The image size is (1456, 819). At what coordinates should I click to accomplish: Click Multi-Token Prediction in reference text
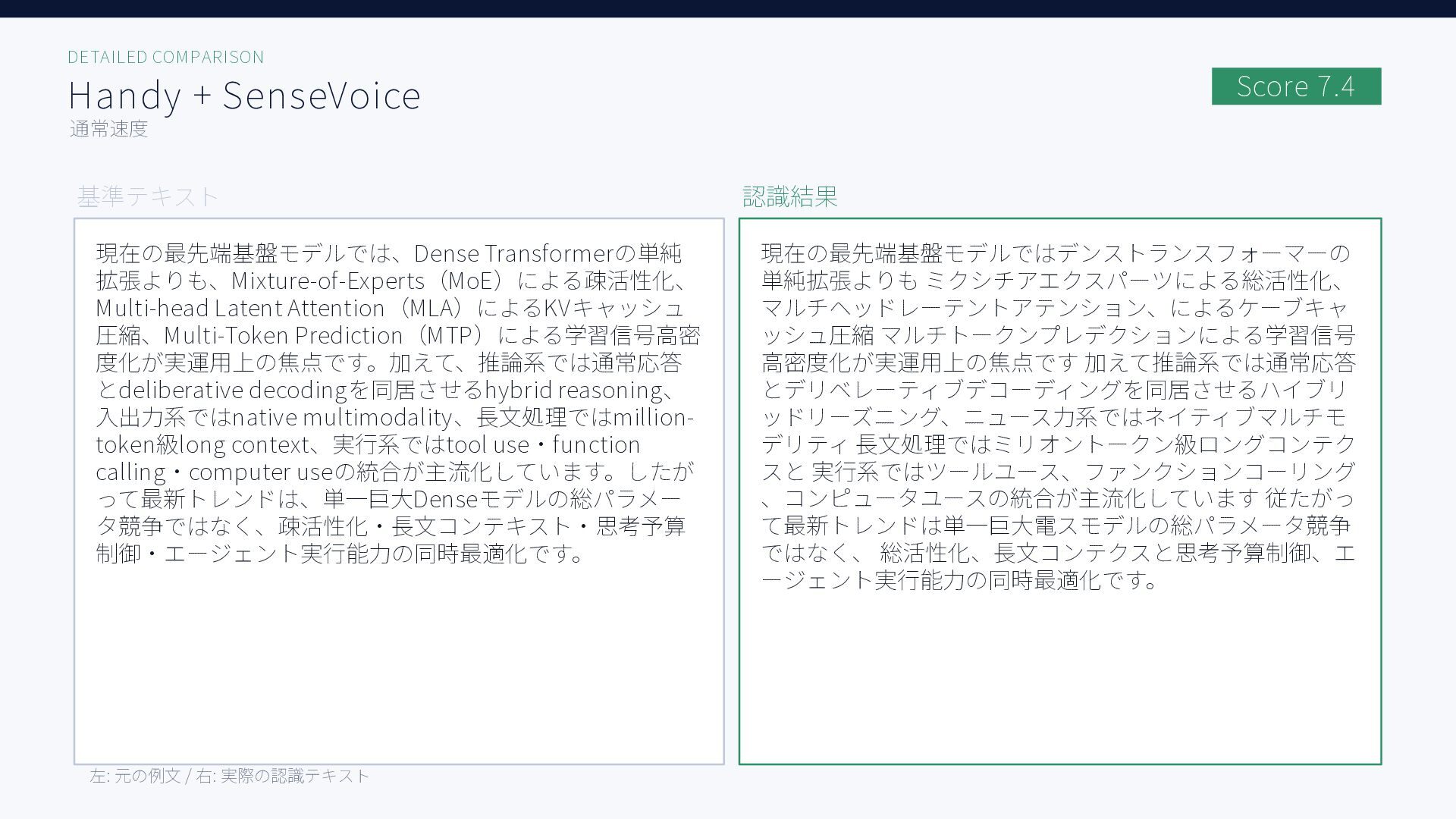click(x=283, y=335)
